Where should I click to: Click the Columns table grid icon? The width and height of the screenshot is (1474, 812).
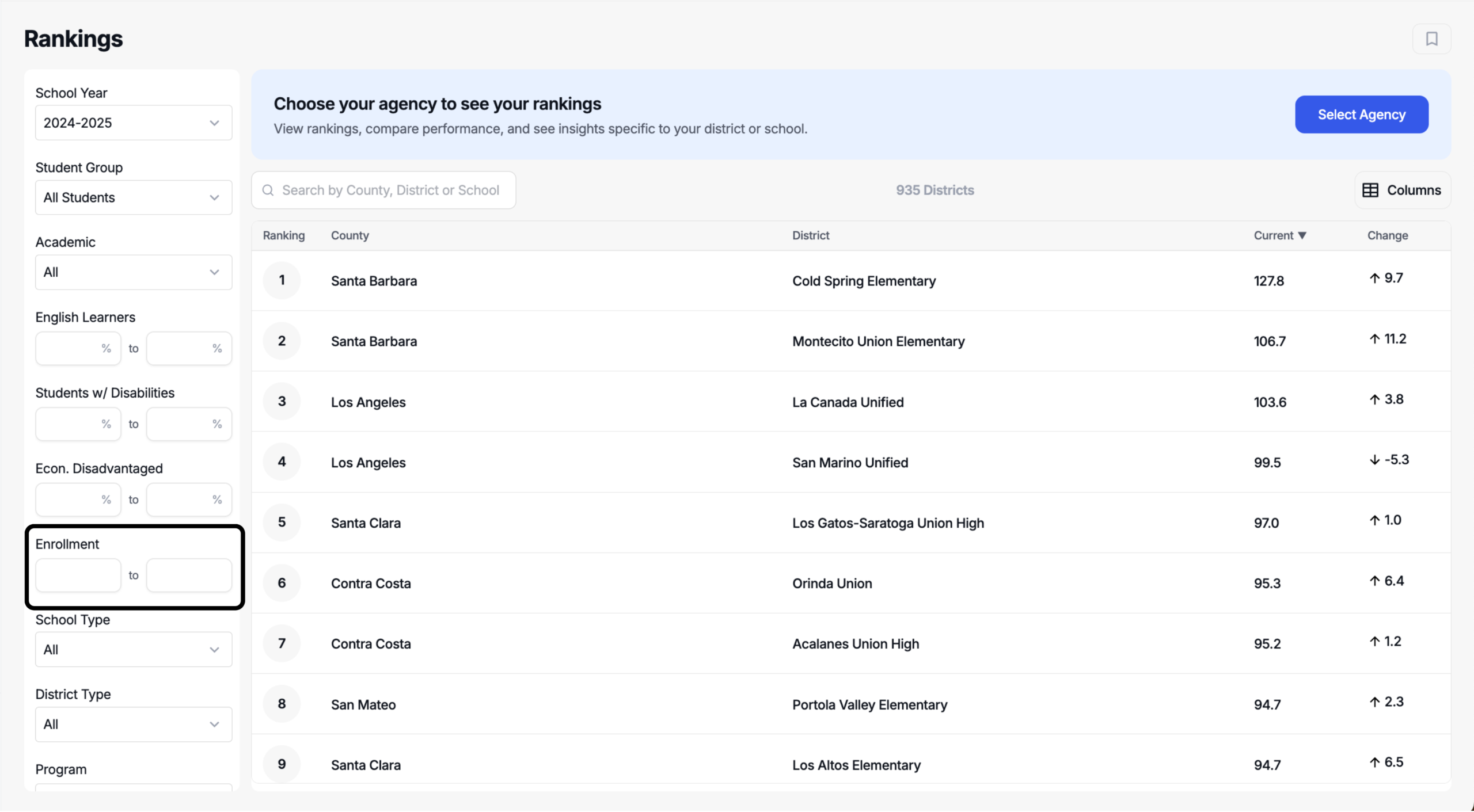click(1370, 190)
